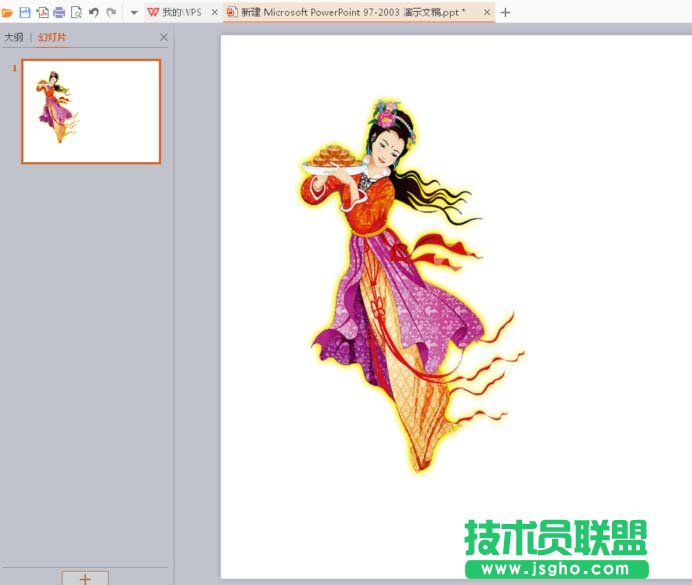Open print preview icon
The image size is (692, 585).
tap(76, 12)
